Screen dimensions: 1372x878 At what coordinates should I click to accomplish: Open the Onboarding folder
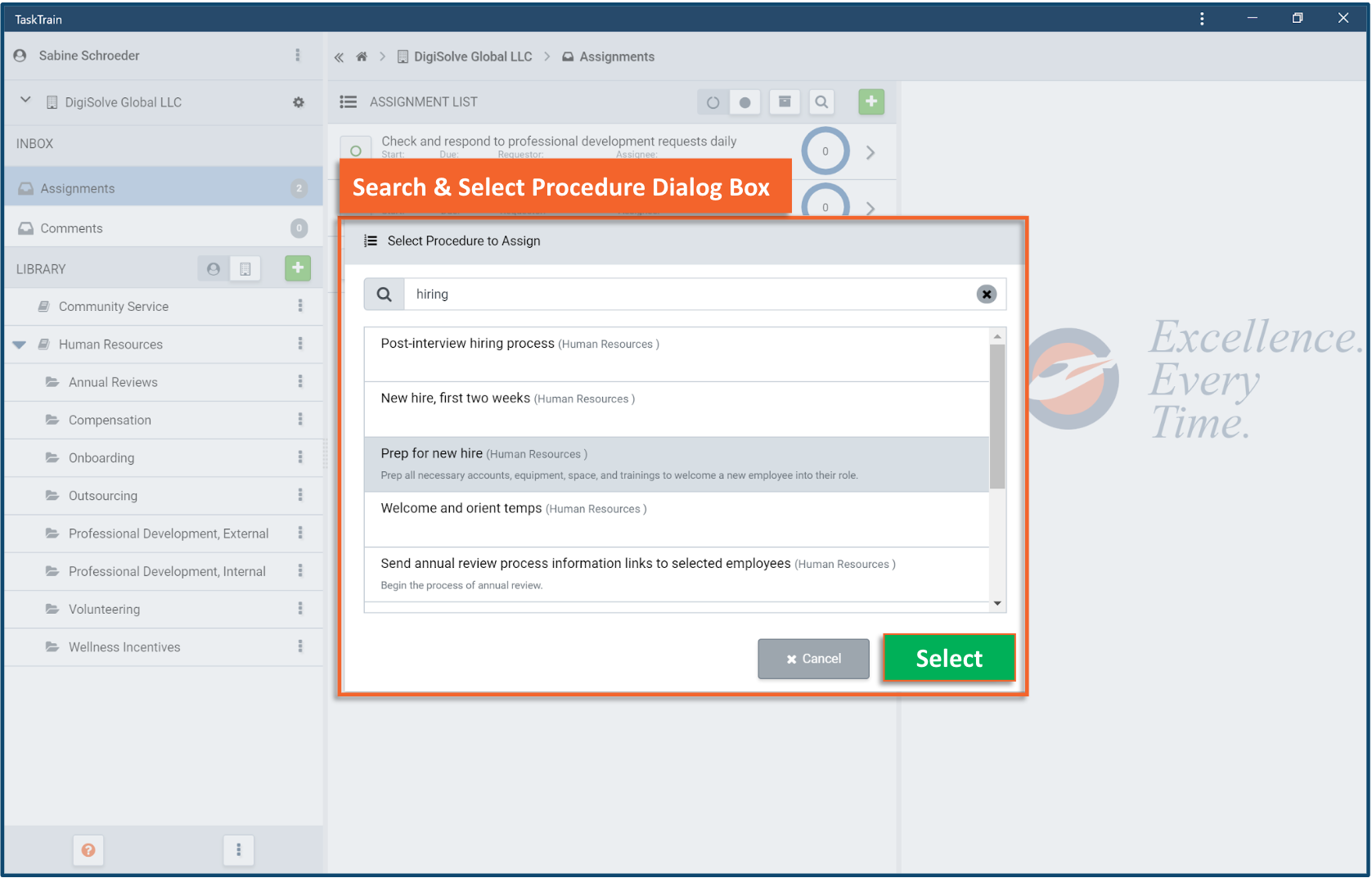[x=101, y=457]
